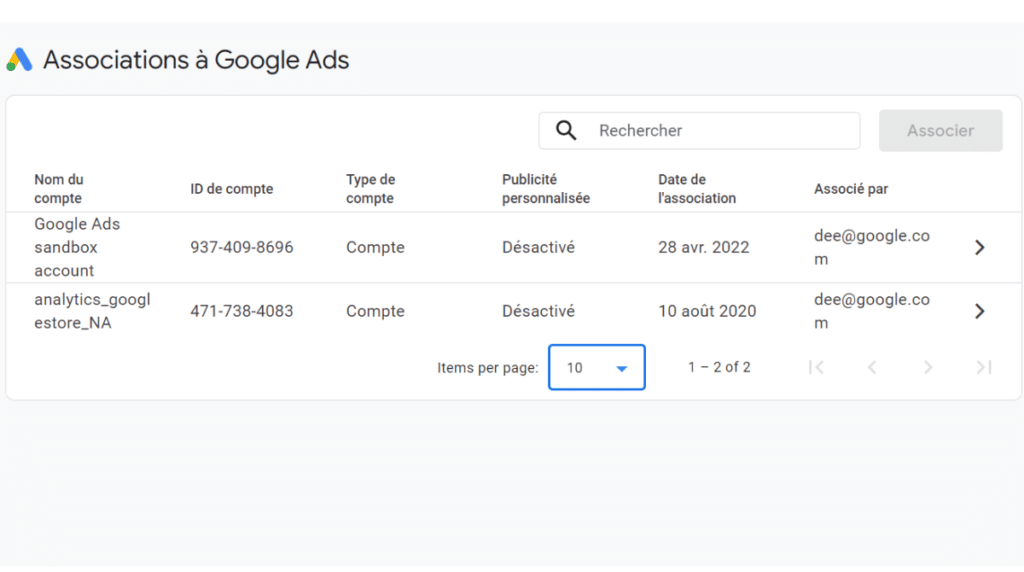The width and height of the screenshot is (1024, 572).
Task: Click date 28 avr. 2022
Action: [x=703, y=247]
